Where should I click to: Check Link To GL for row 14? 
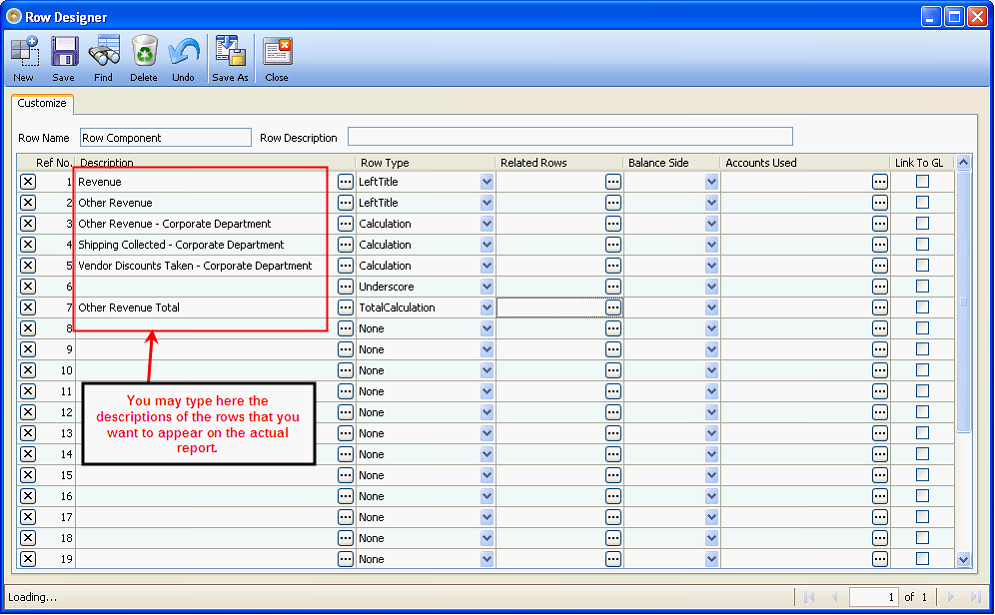[x=923, y=454]
